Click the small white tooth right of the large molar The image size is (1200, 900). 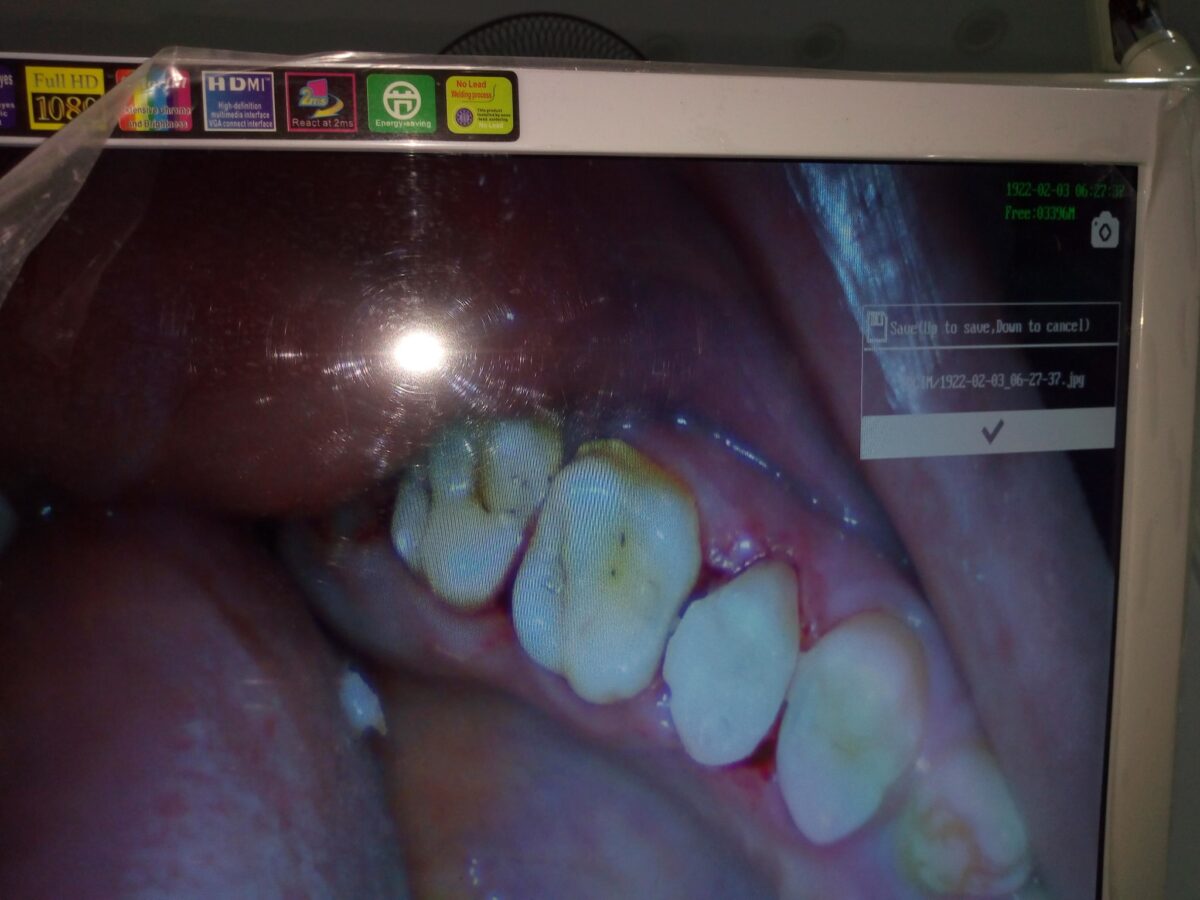tap(731, 660)
